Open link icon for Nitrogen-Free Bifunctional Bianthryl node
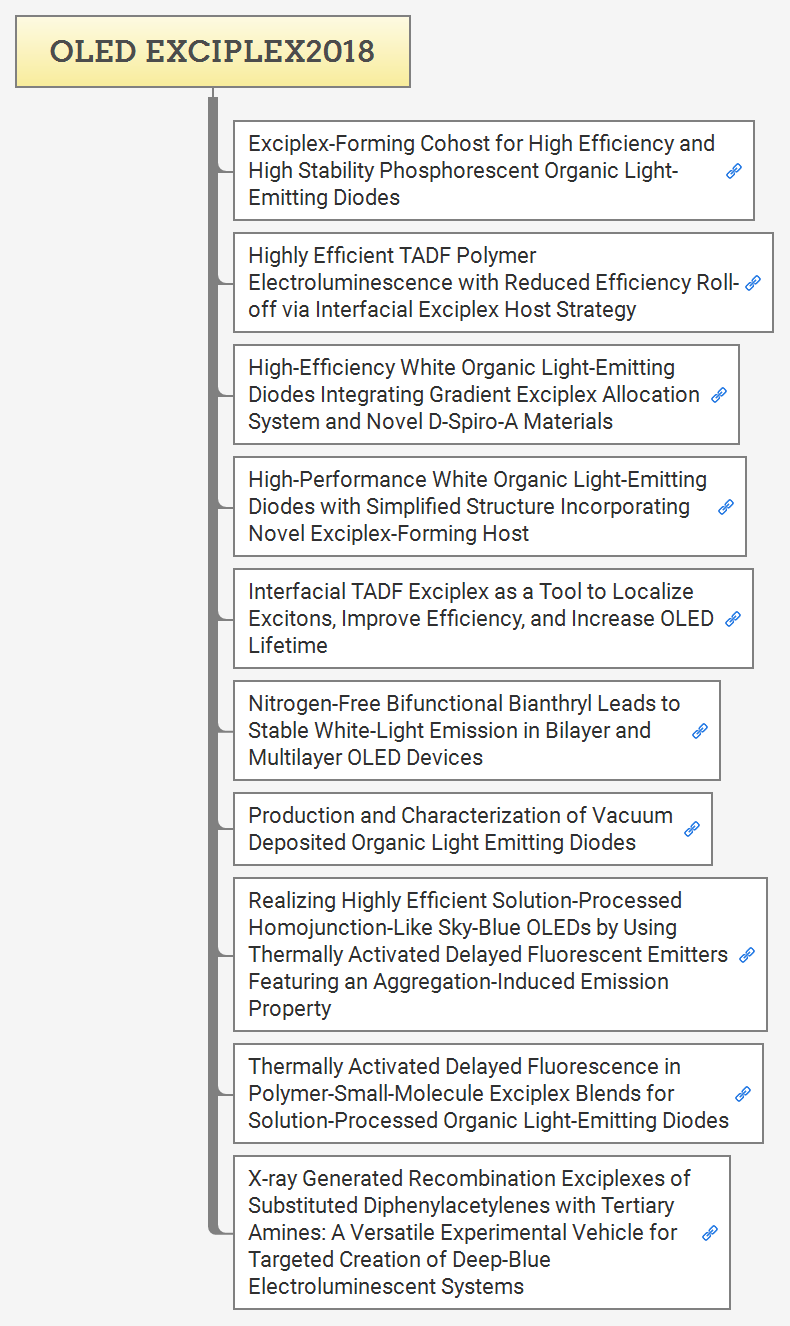 point(700,731)
